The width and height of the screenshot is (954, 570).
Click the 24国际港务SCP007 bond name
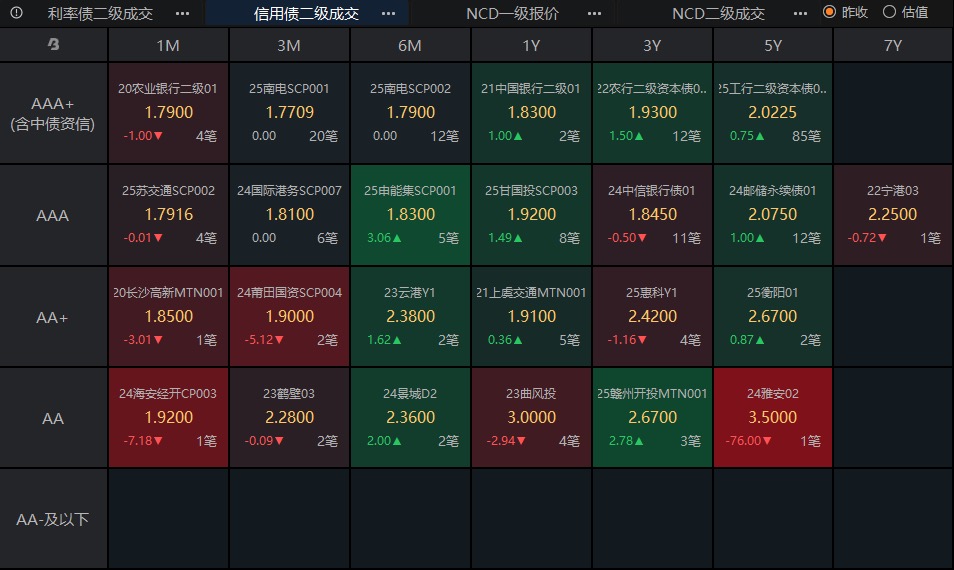(289, 191)
